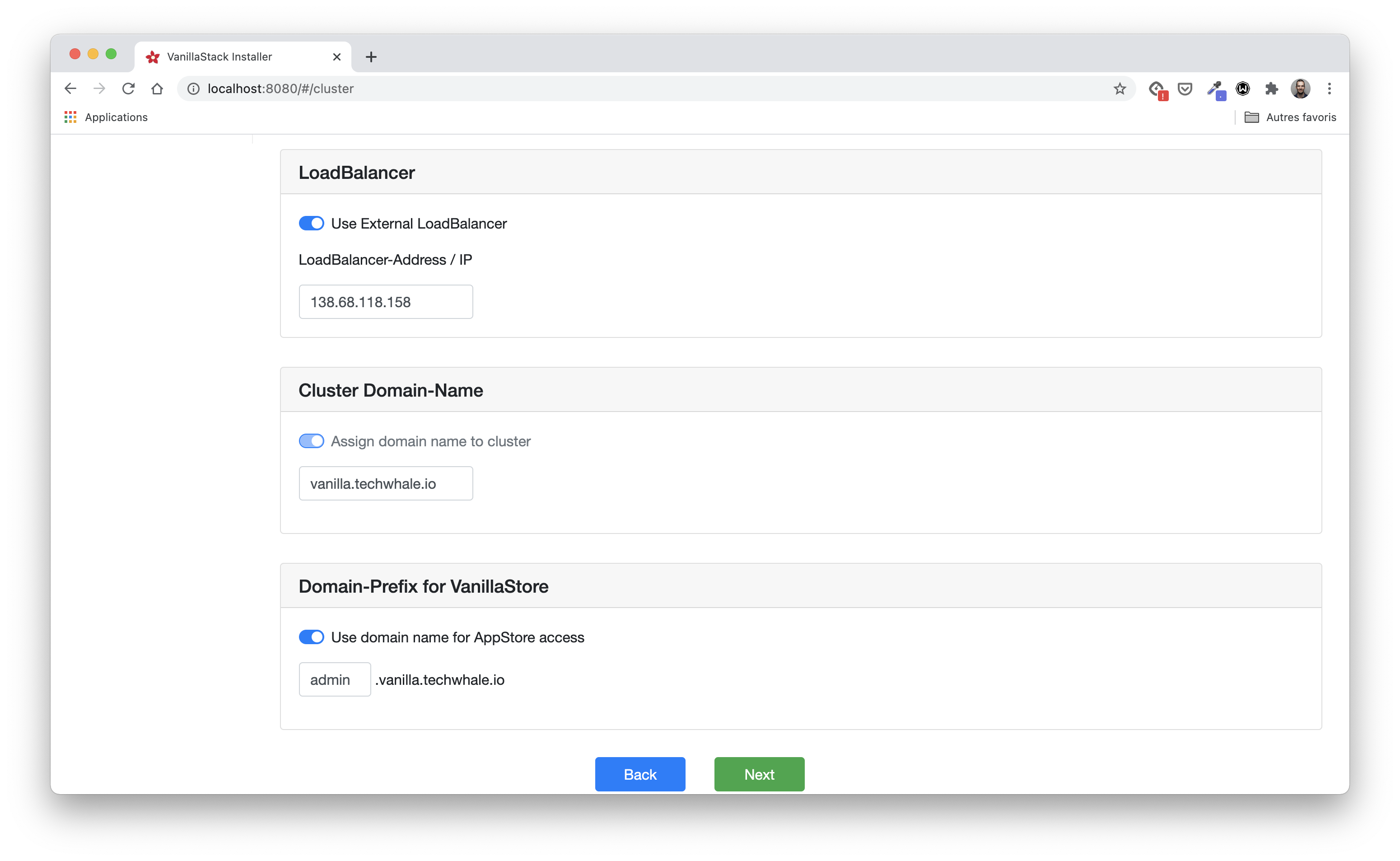The width and height of the screenshot is (1400, 861).
Task: Click the Domain-Prefix for VanillaStore heading
Action: tap(423, 586)
